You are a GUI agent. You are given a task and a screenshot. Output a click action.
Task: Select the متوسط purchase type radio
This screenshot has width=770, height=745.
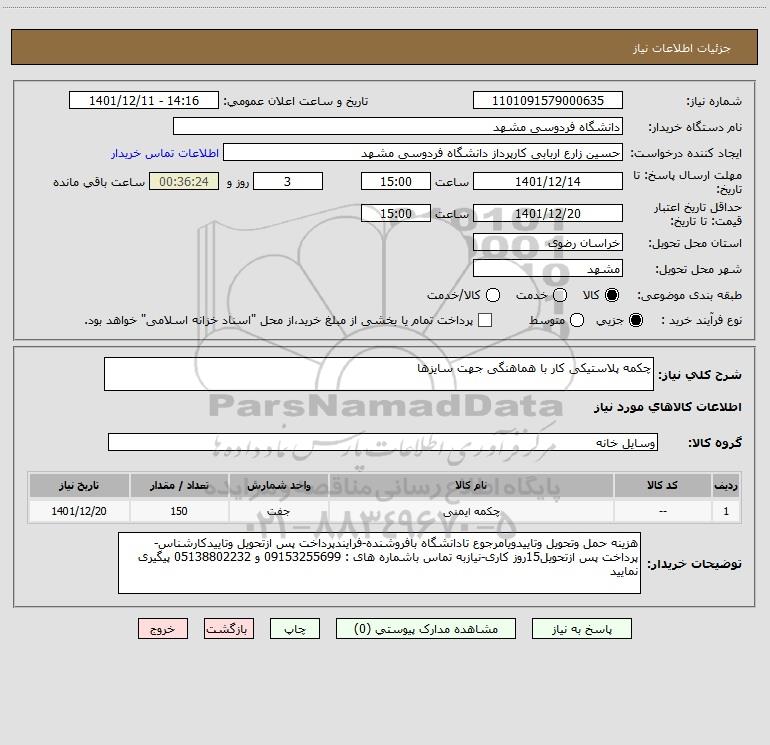click(x=577, y=320)
